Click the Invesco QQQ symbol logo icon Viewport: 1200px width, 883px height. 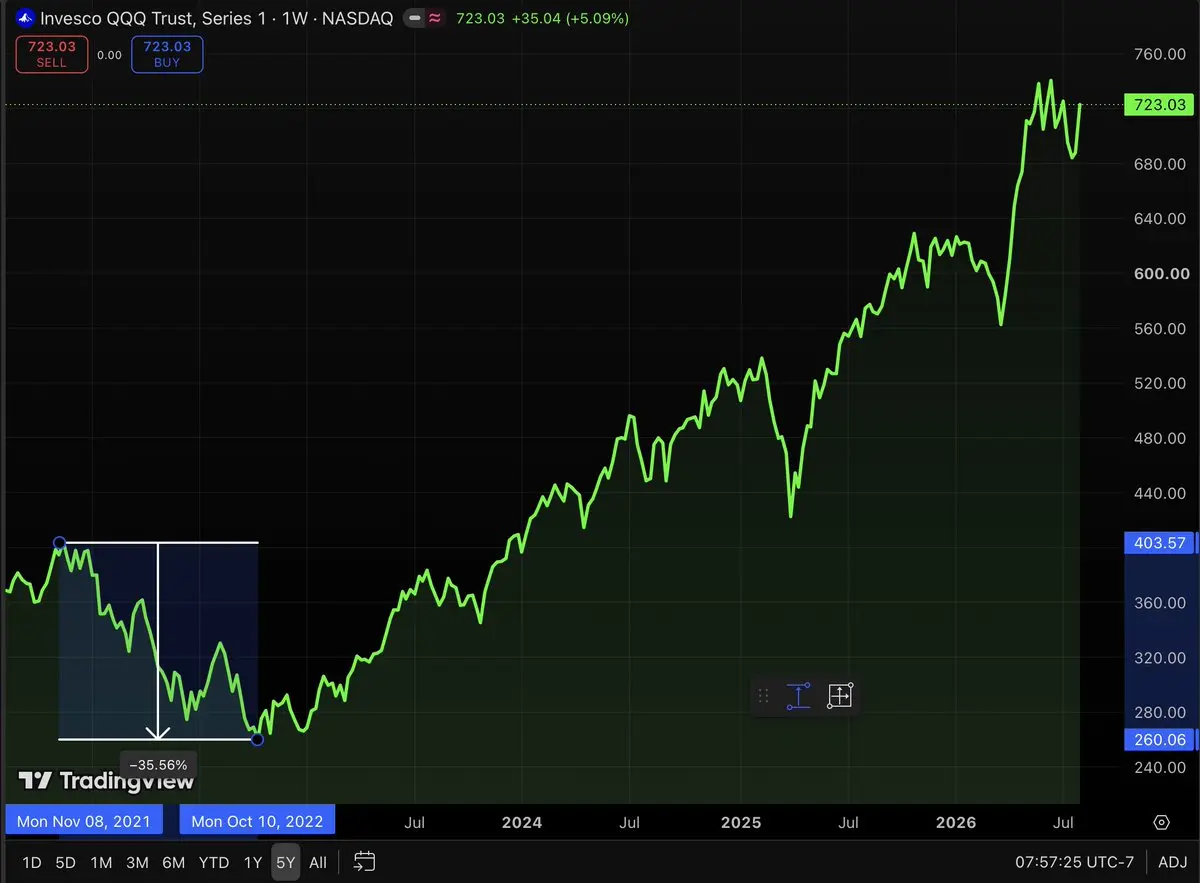click(x=24, y=18)
